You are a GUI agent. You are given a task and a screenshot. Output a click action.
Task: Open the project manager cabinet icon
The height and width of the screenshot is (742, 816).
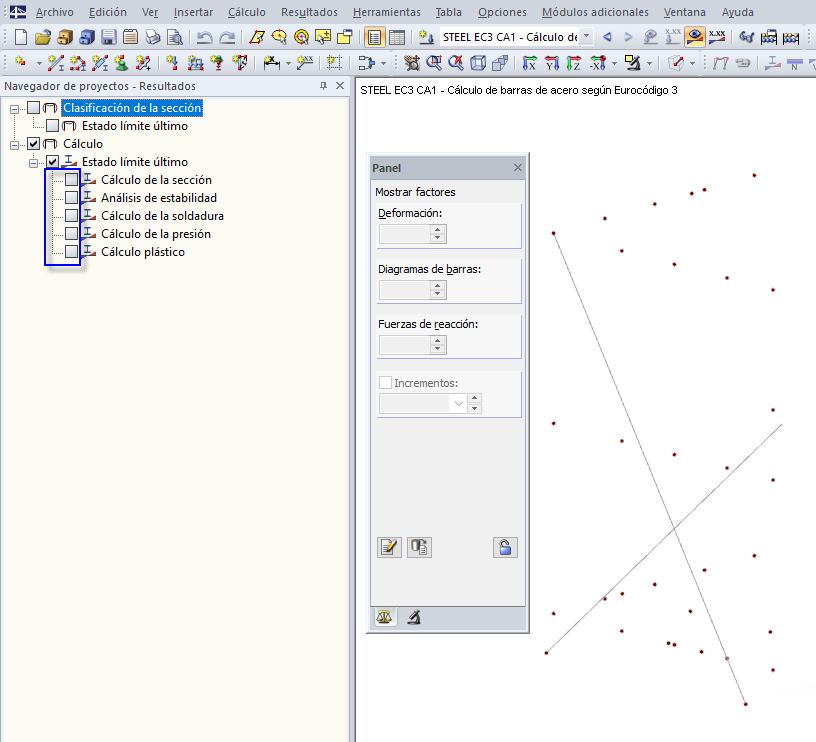pos(65,37)
